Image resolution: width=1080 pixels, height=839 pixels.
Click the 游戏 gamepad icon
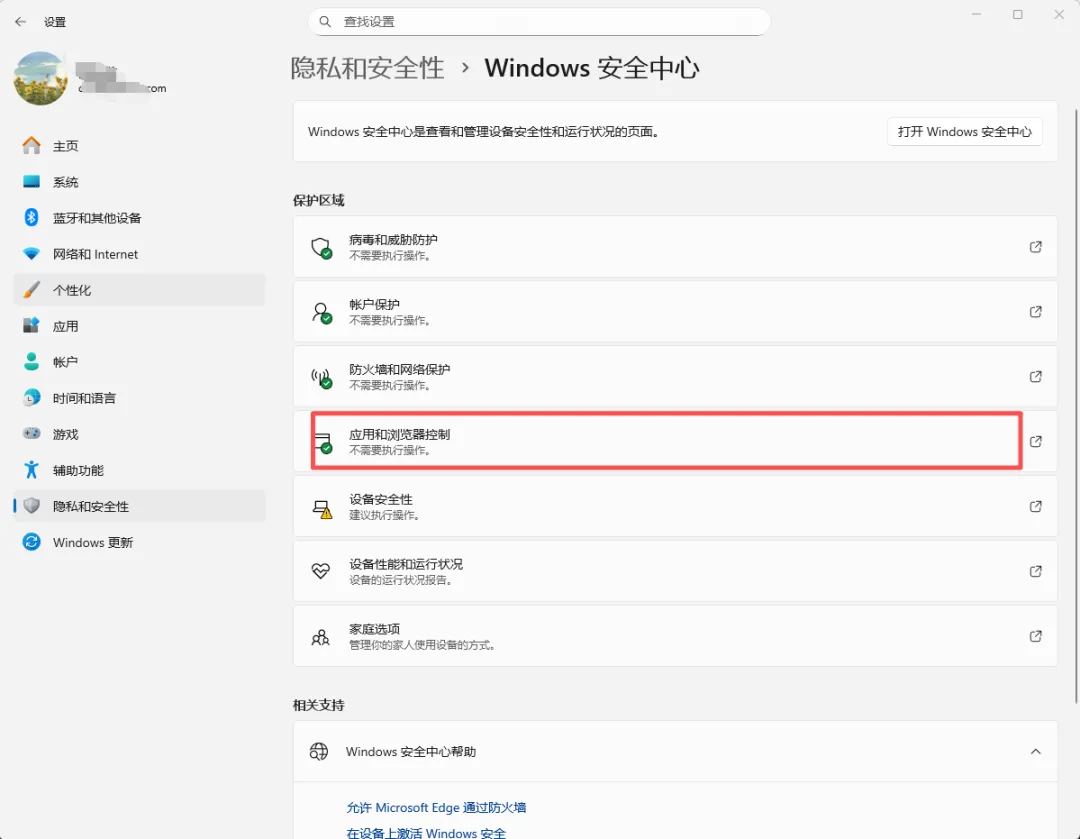(x=31, y=434)
